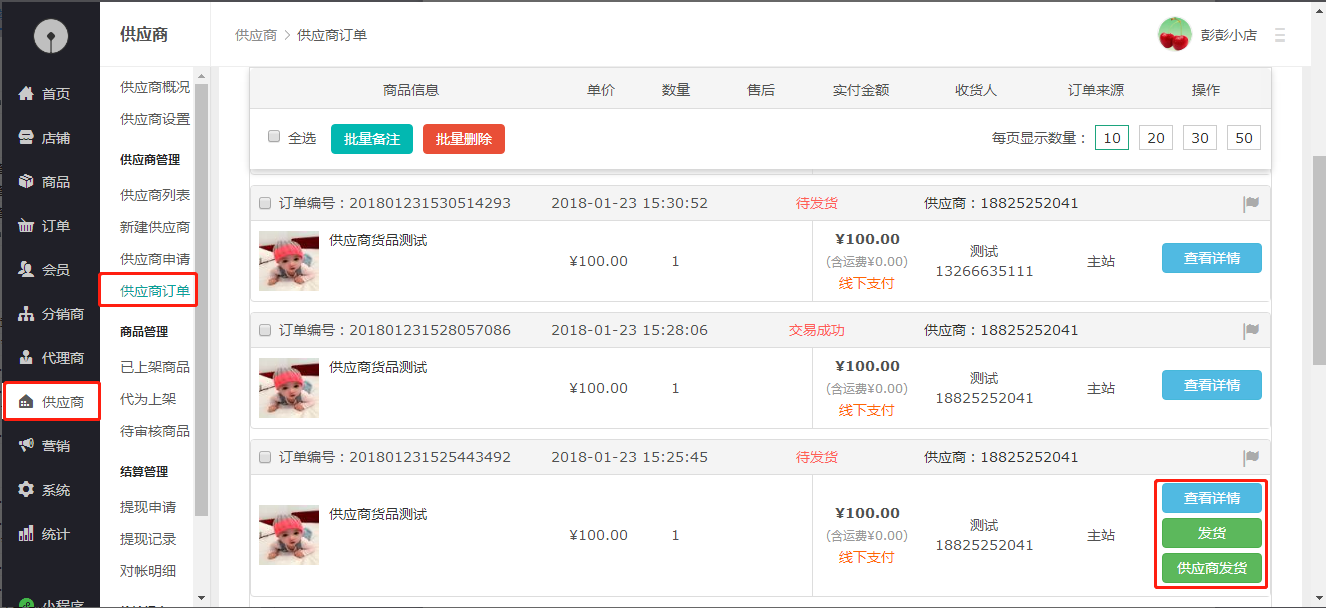Click the 批量备注 button

[x=371, y=139]
